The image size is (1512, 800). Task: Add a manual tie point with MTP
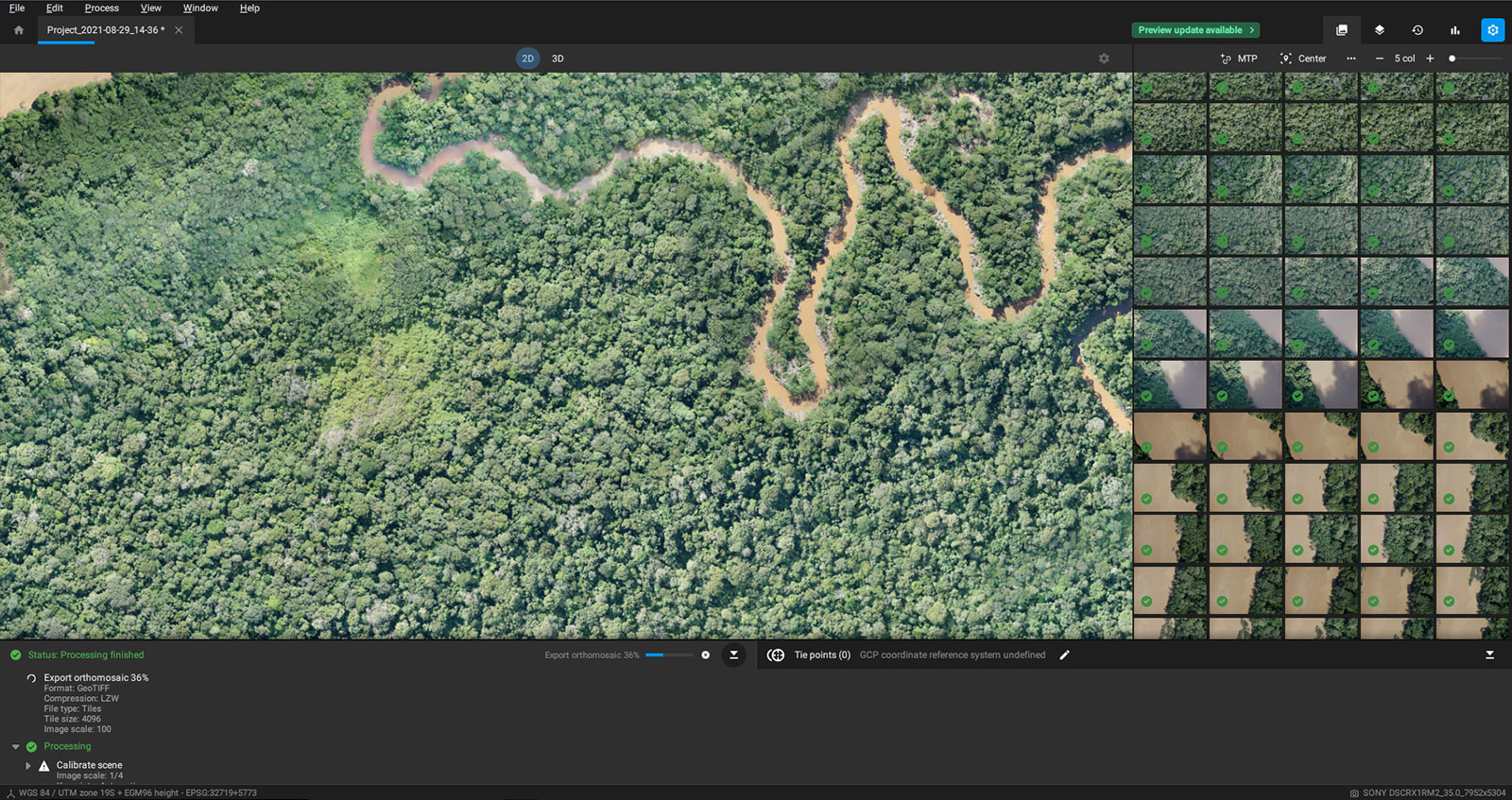click(x=1239, y=59)
